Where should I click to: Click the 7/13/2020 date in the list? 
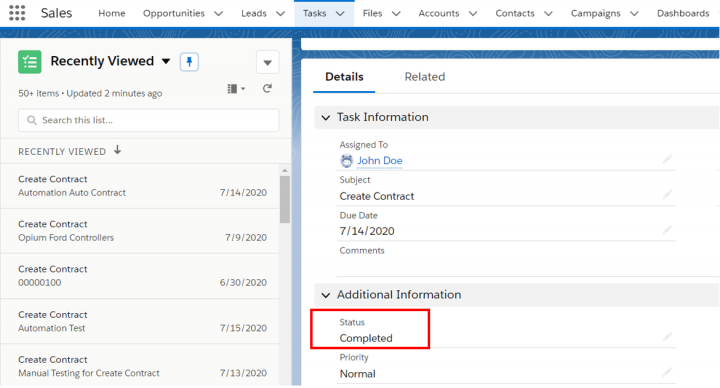[x=243, y=373]
